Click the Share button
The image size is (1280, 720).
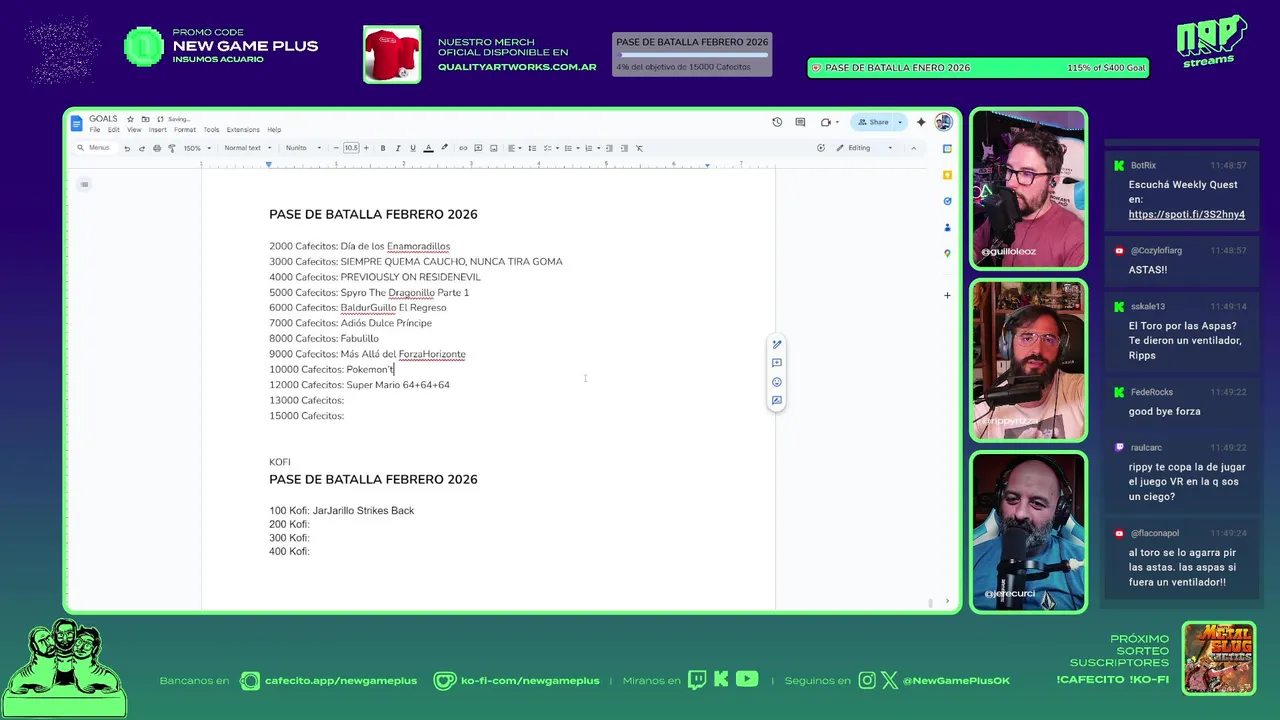873,122
